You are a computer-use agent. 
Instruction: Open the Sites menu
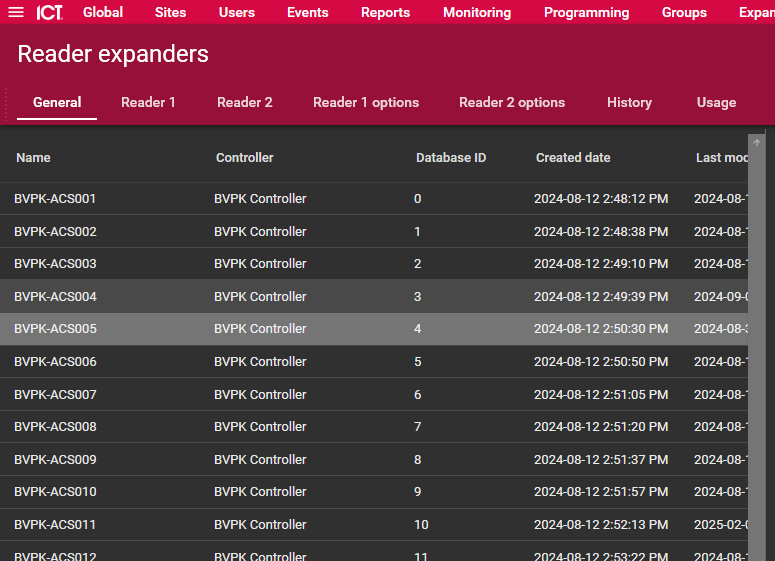point(171,12)
